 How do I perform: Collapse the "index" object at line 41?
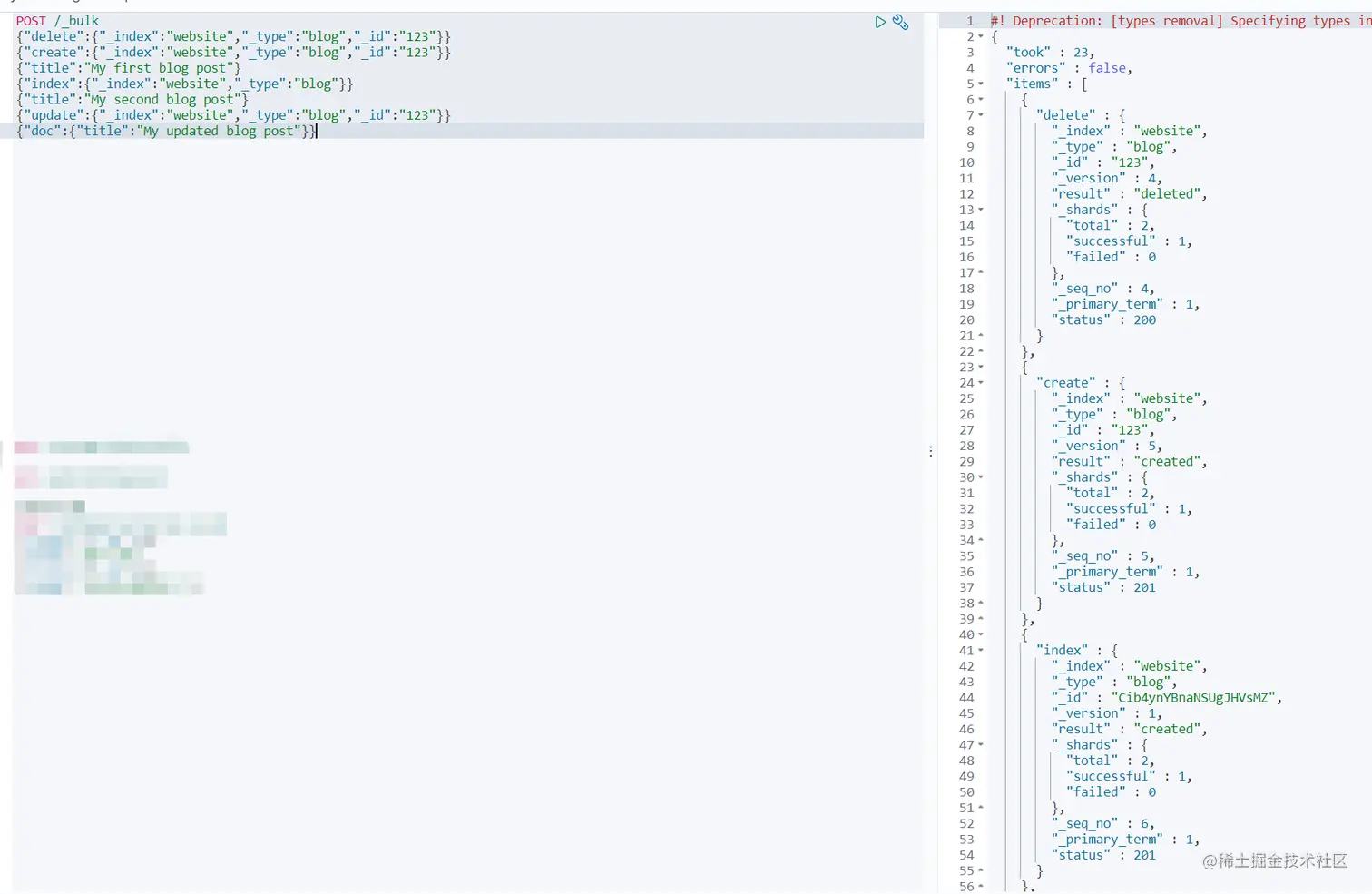[x=981, y=651]
